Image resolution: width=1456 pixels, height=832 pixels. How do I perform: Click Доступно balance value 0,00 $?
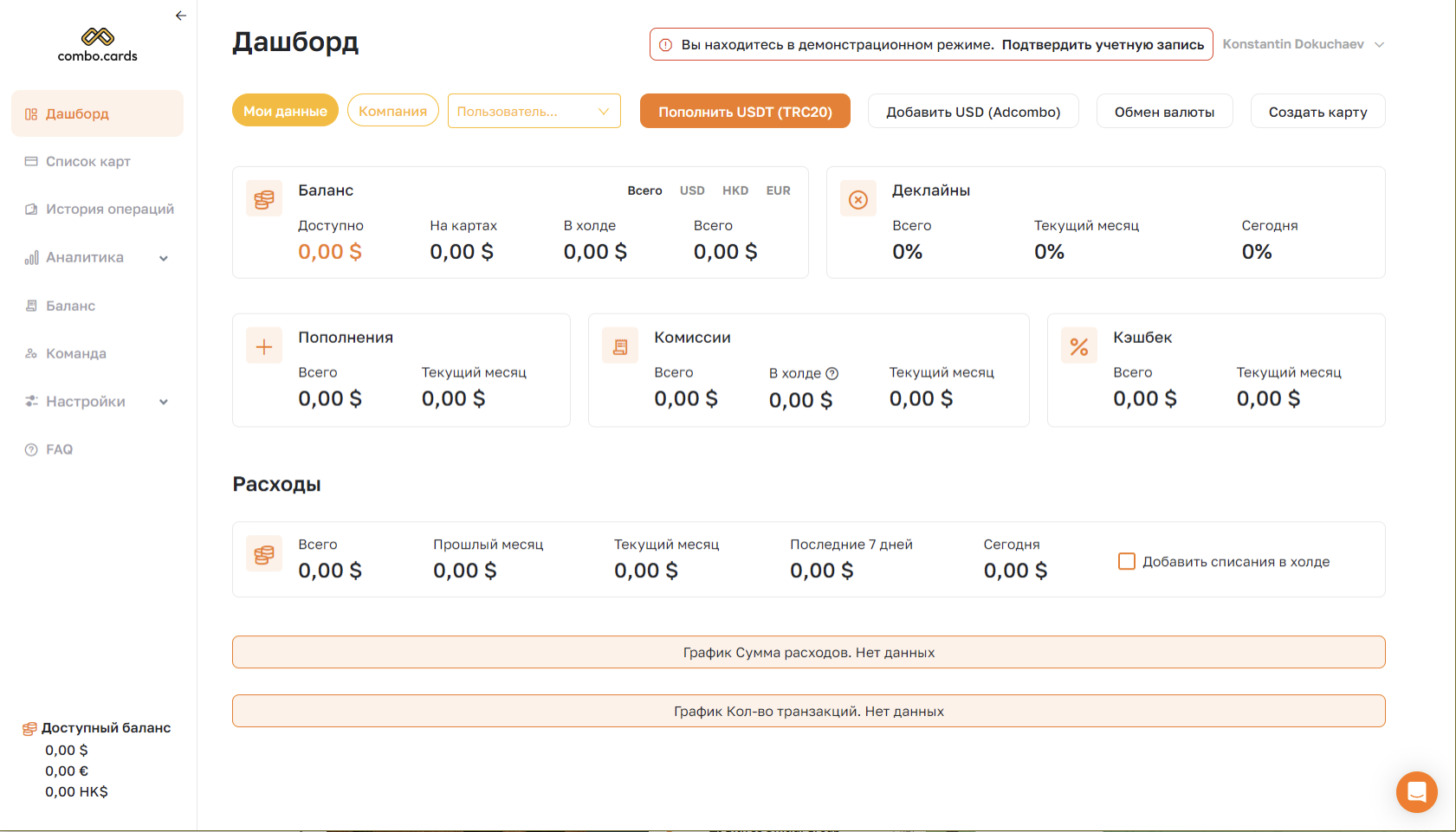(330, 252)
